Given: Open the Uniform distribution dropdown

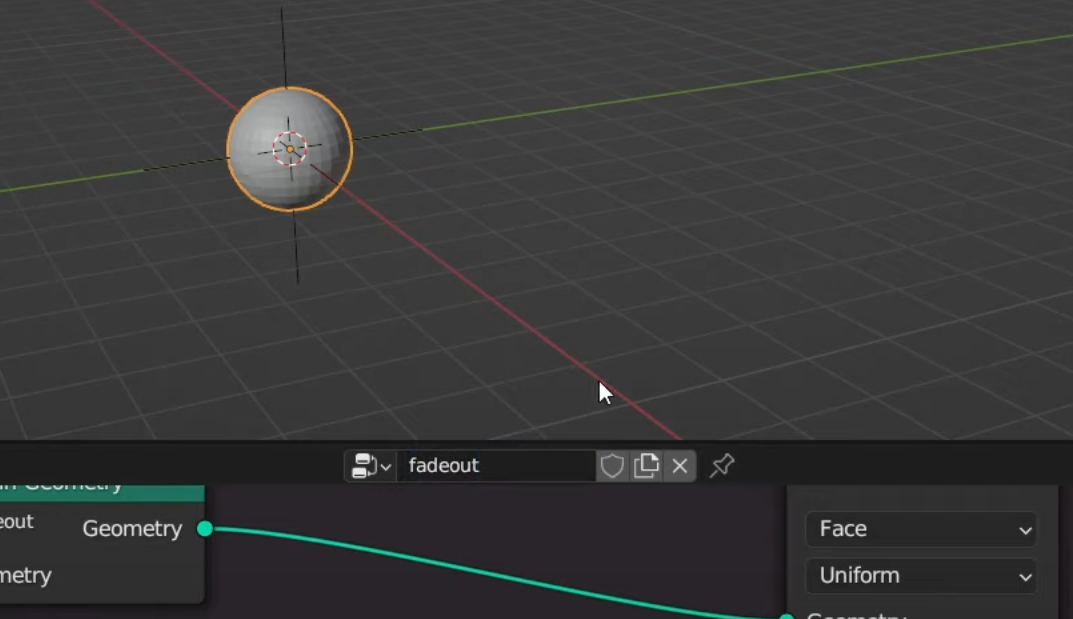Looking at the screenshot, I should point(921,575).
